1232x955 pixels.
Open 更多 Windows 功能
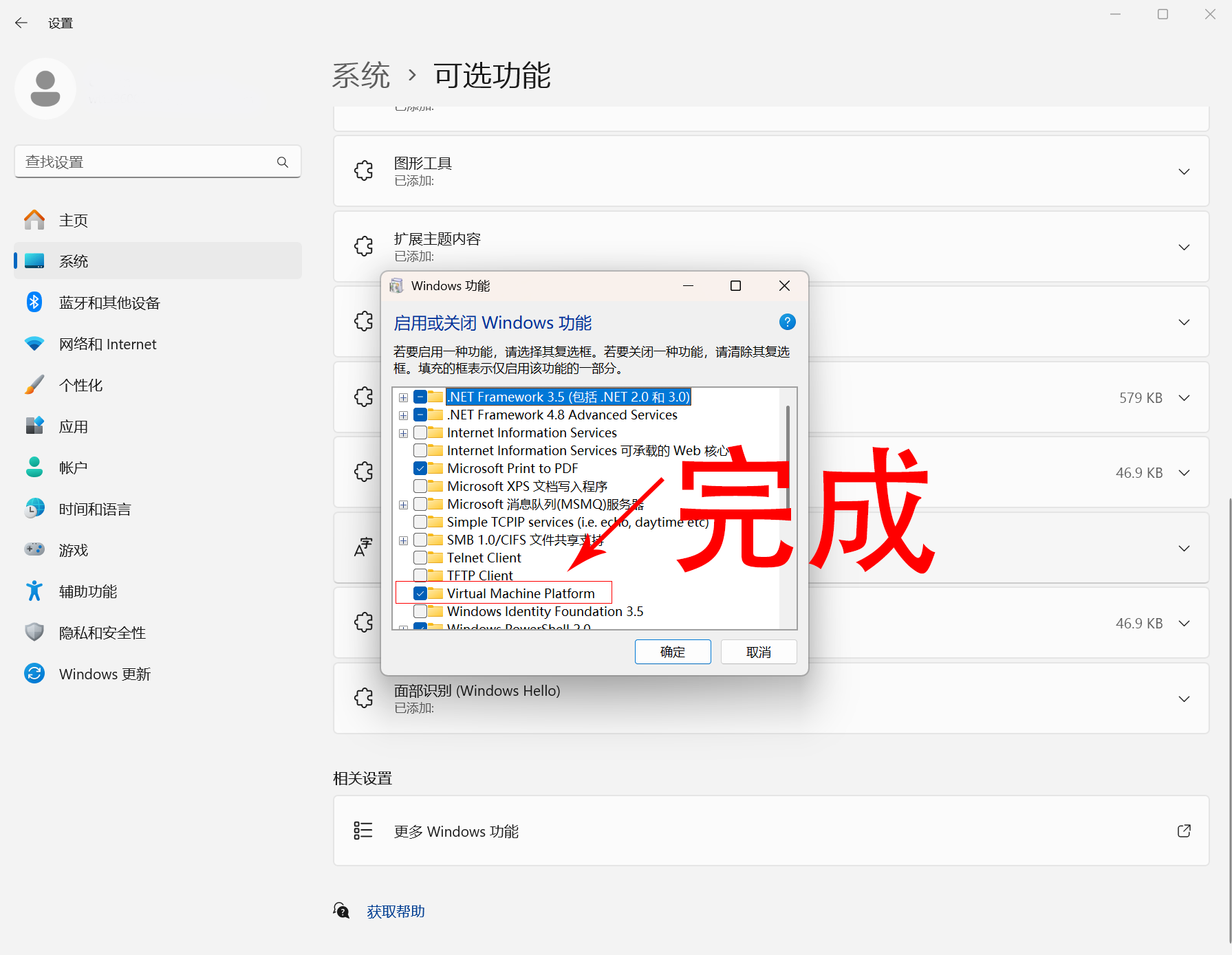[x=771, y=831]
